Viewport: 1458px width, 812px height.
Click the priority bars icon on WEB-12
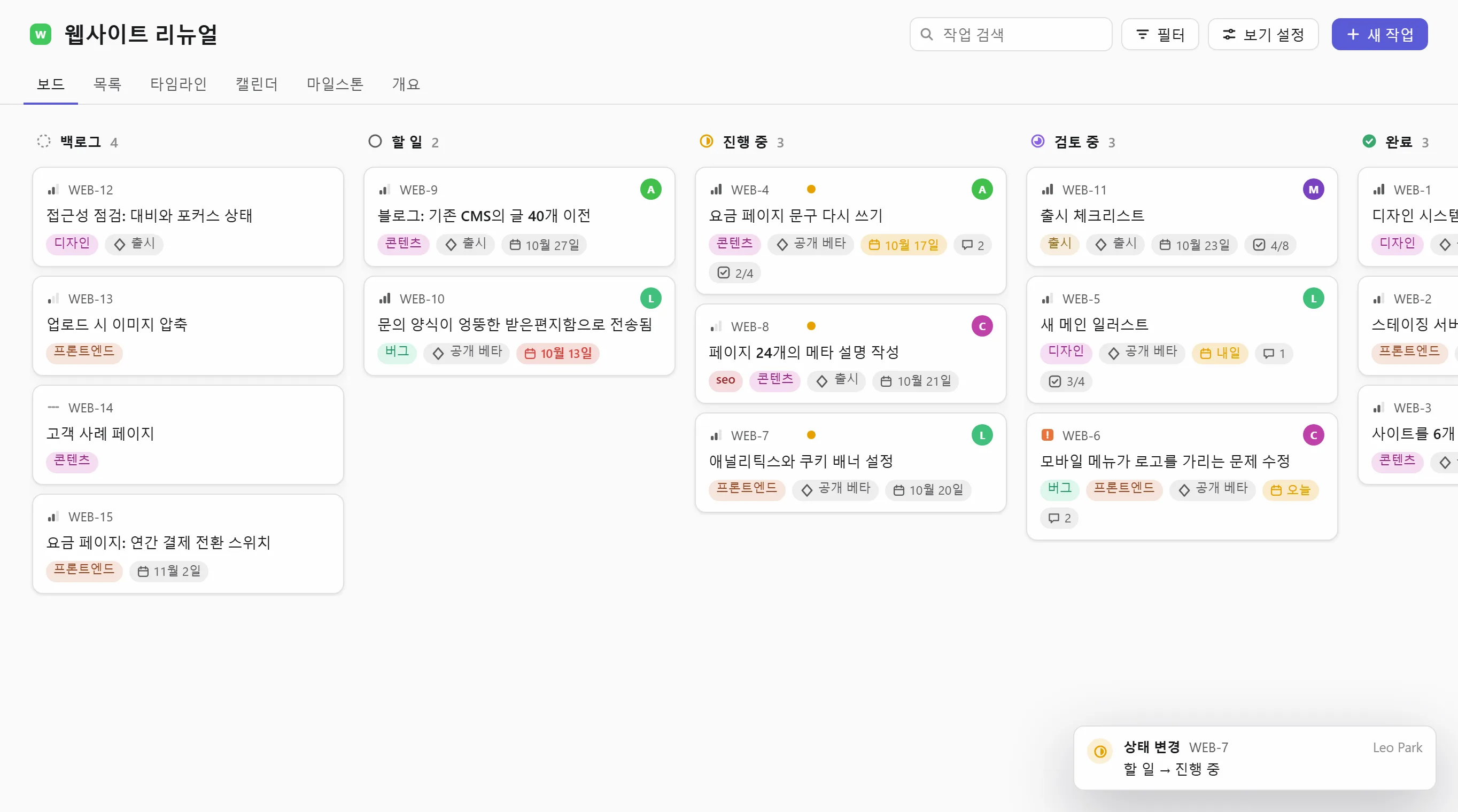53,190
